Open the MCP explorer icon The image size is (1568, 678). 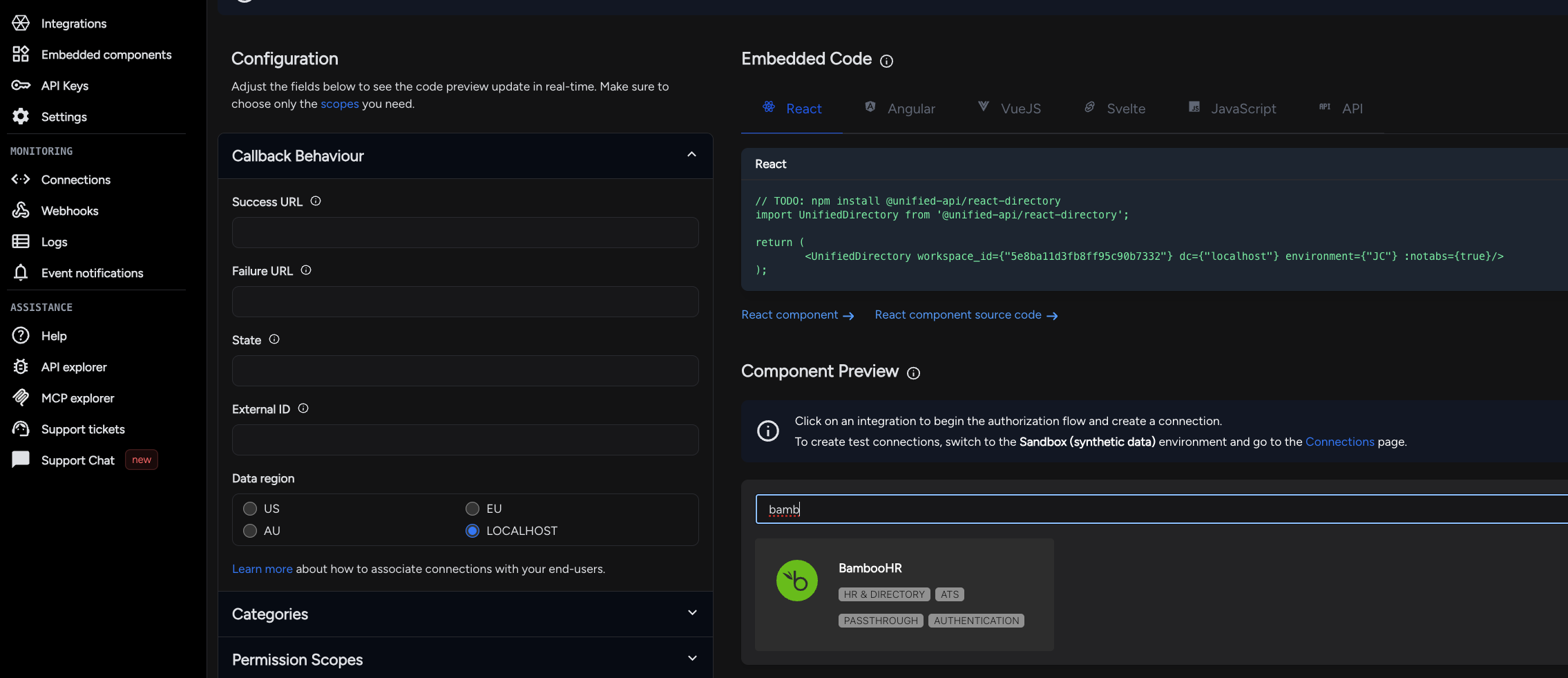tap(21, 397)
